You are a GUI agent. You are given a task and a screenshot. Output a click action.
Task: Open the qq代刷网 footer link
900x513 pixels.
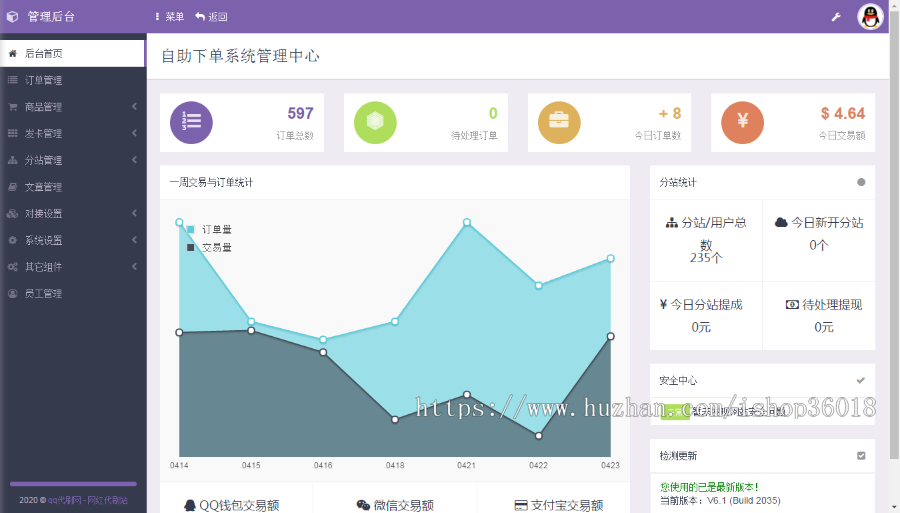click(x=87, y=500)
